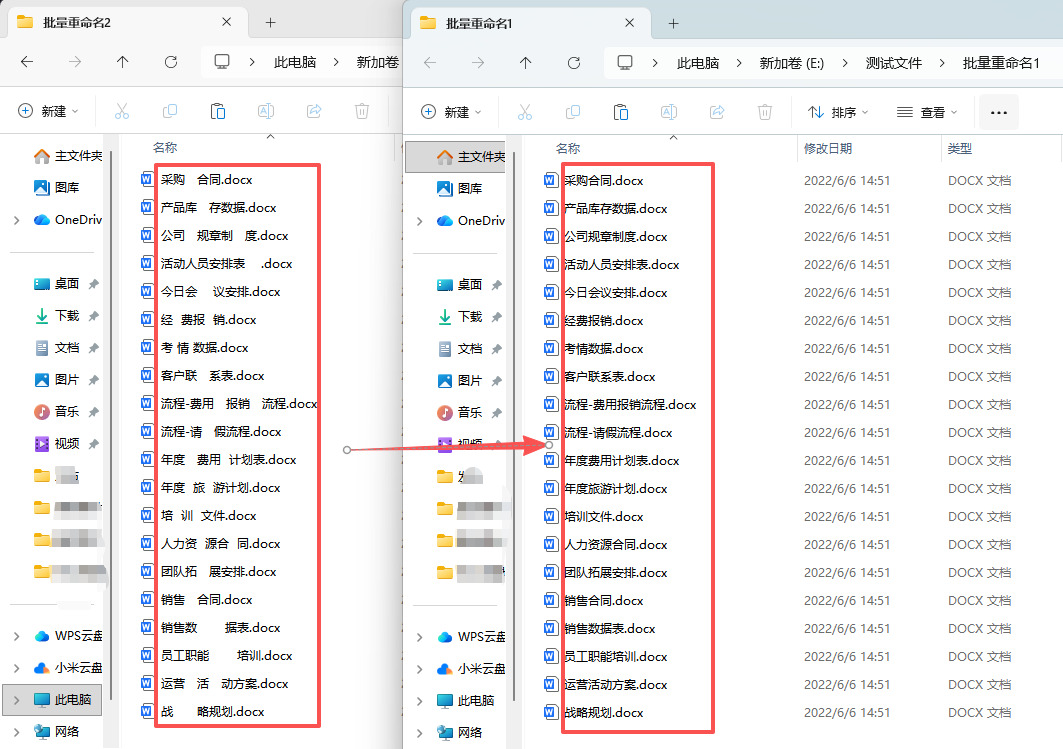Viewport: 1063px width, 749px height.
Task: Select 此电脑 in 批量重命名2 sidebar
Action: (53, 700)
